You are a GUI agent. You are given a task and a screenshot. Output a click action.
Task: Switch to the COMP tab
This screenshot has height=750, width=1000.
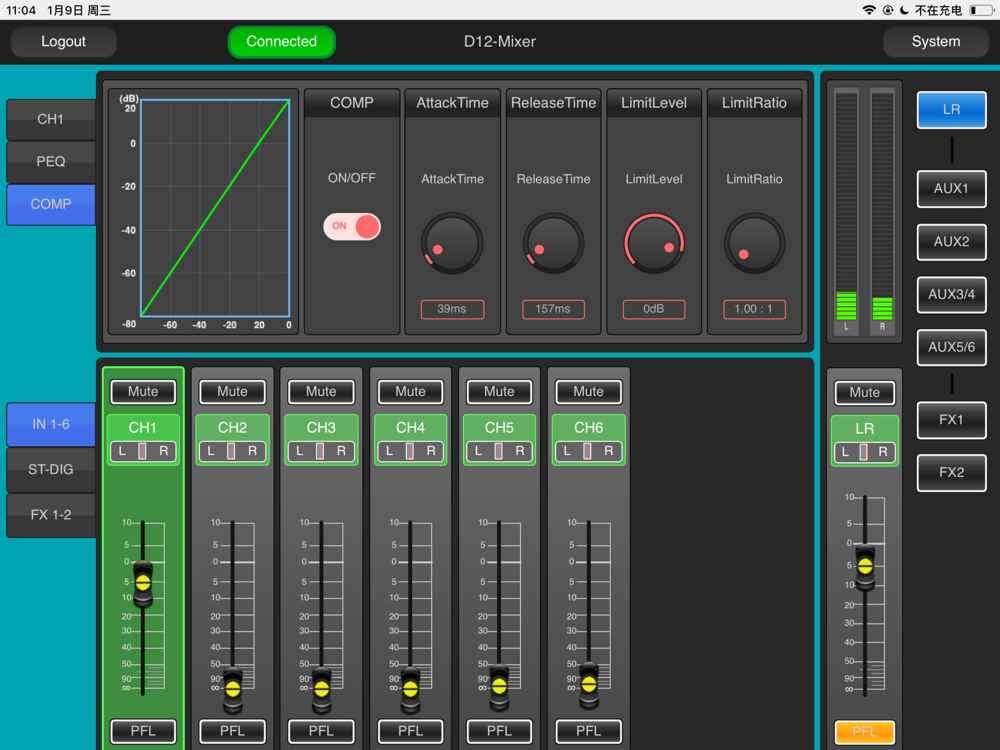[x=50, y=204]
